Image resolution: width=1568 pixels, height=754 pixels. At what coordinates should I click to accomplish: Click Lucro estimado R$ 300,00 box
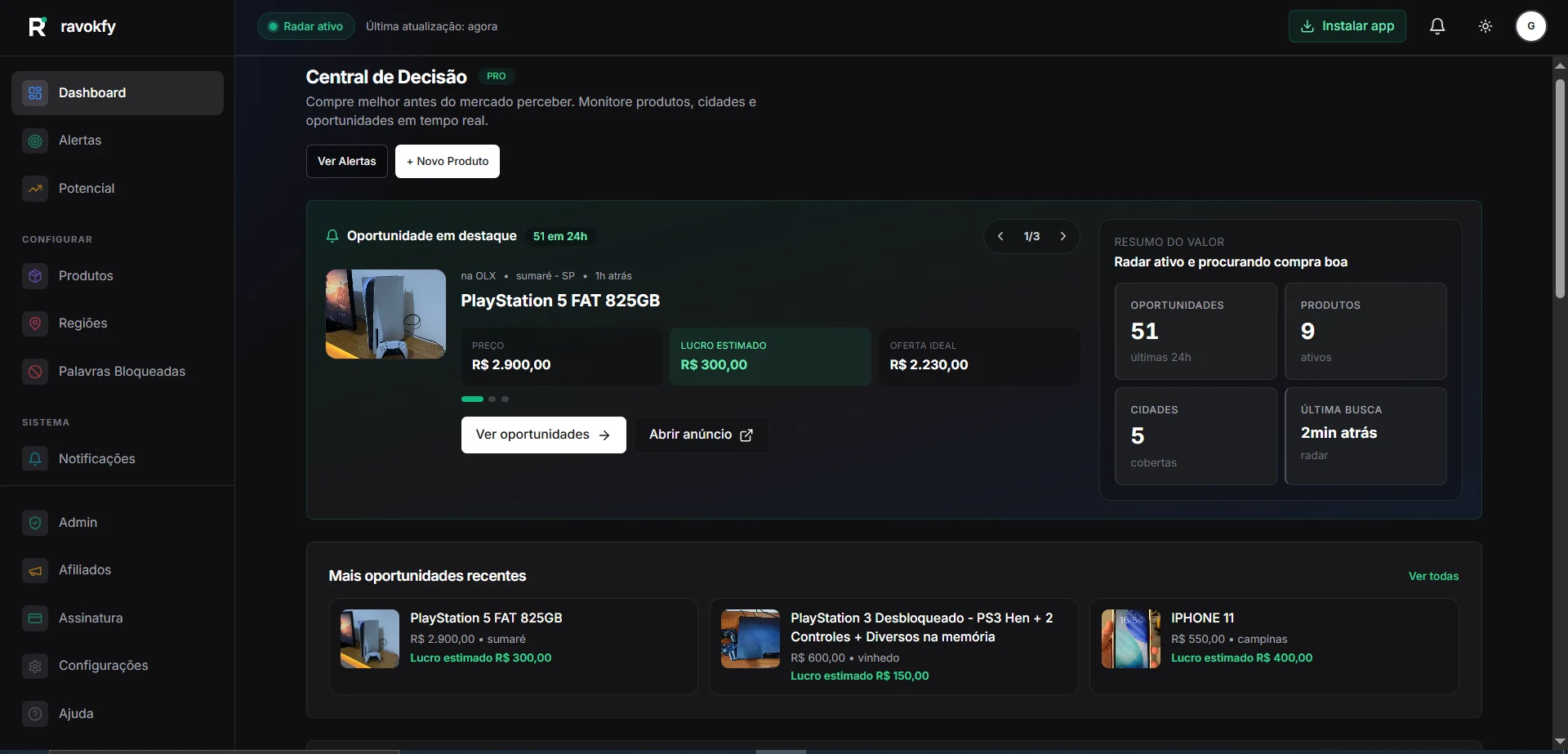pyautogui.click(x=771, y=357)
